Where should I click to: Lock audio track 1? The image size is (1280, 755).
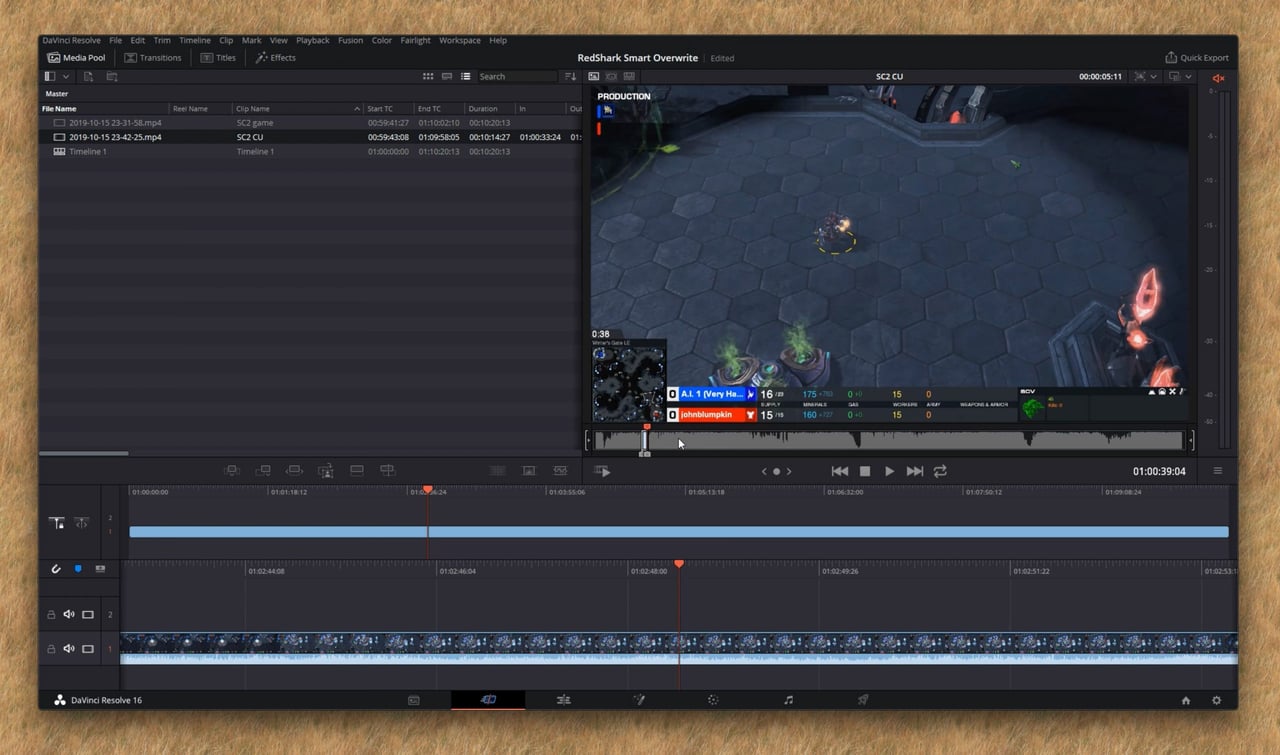(x=51, y=648)
